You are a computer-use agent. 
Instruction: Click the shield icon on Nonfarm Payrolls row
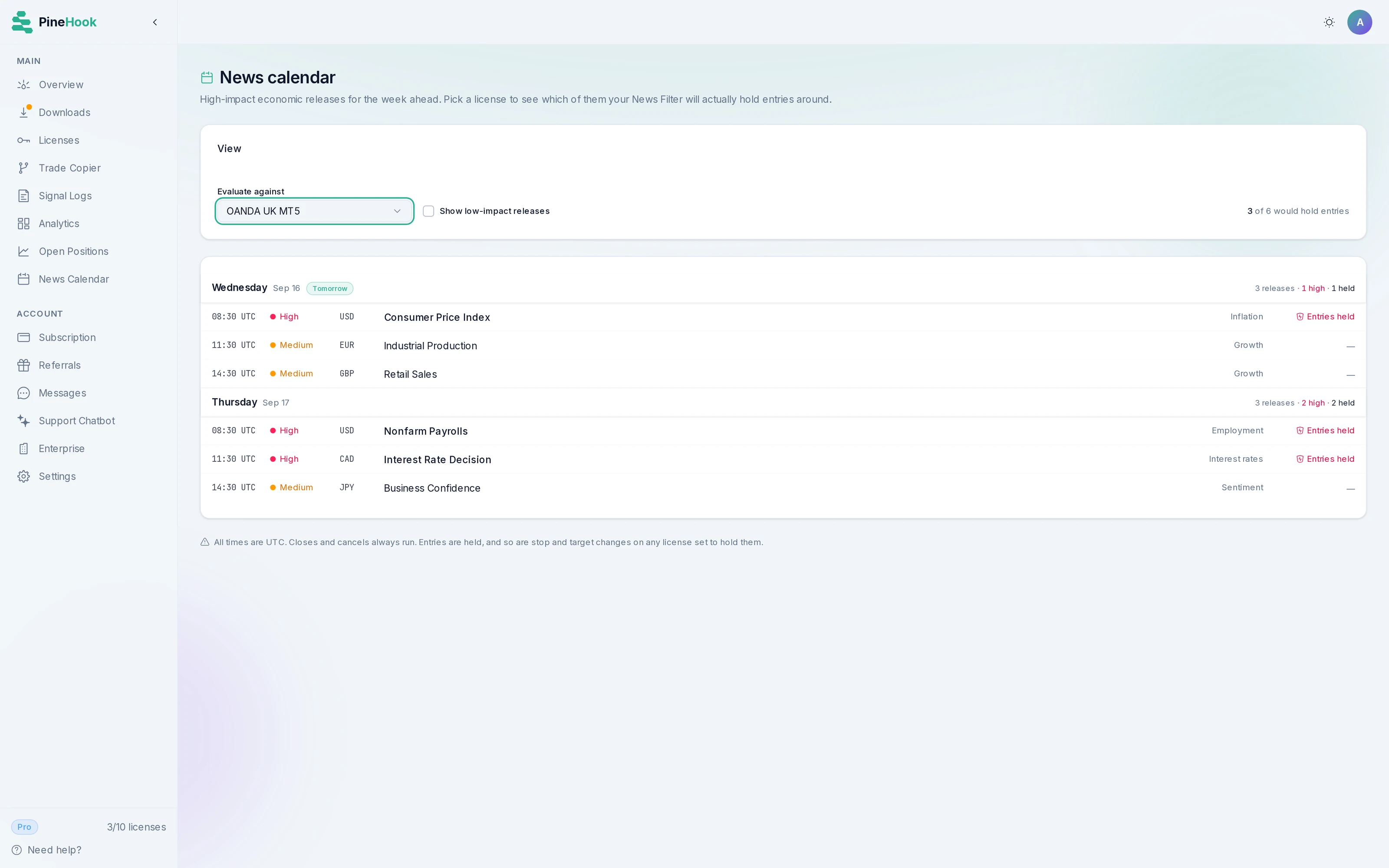pos(1300,431)
